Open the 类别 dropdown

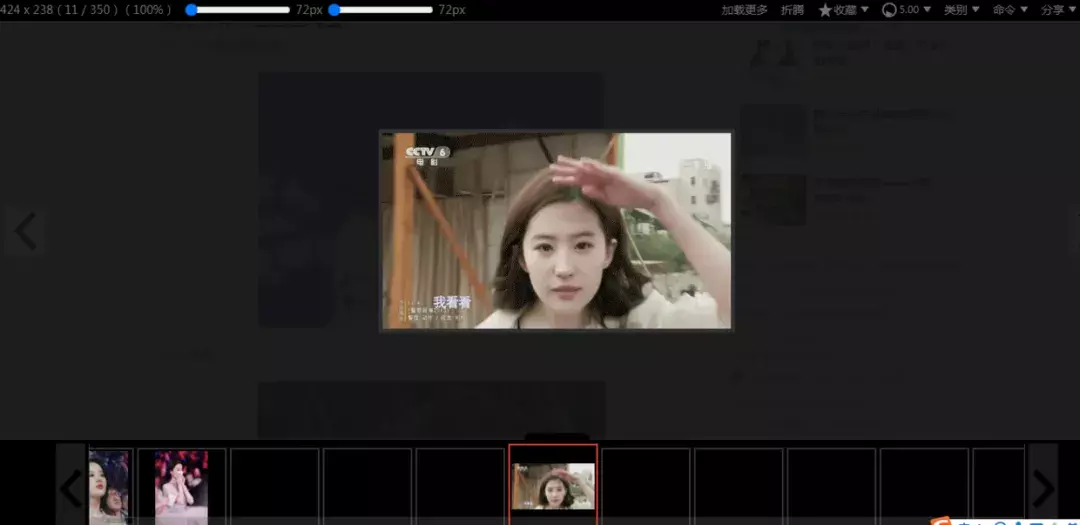[961, 10]
